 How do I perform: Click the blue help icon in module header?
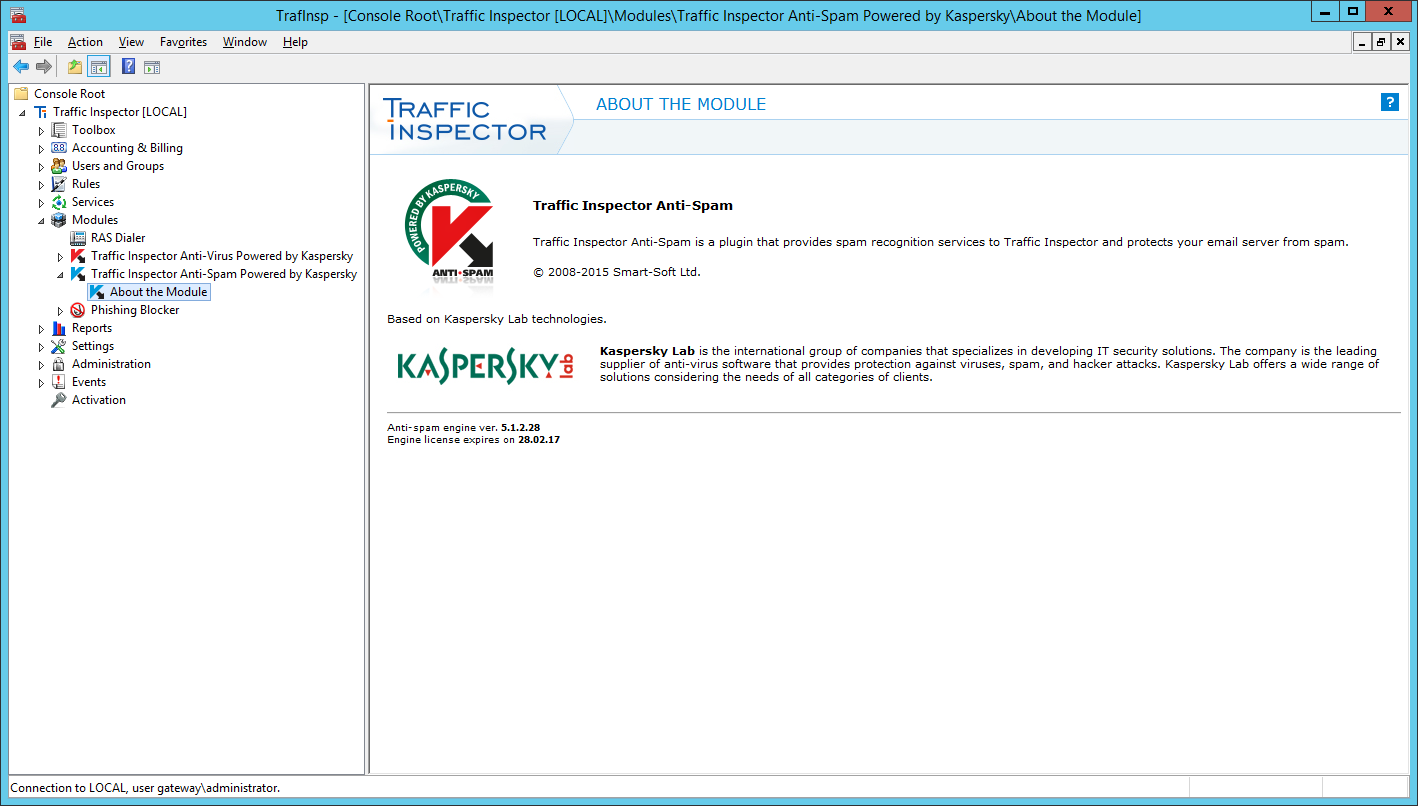tap(1389, 102)
